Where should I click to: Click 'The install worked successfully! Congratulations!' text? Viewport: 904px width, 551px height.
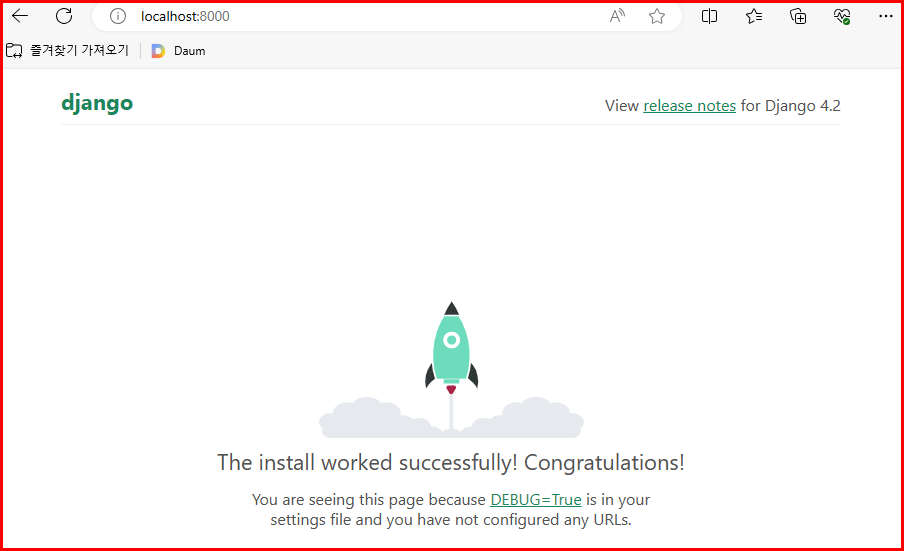tap(451, 462)
